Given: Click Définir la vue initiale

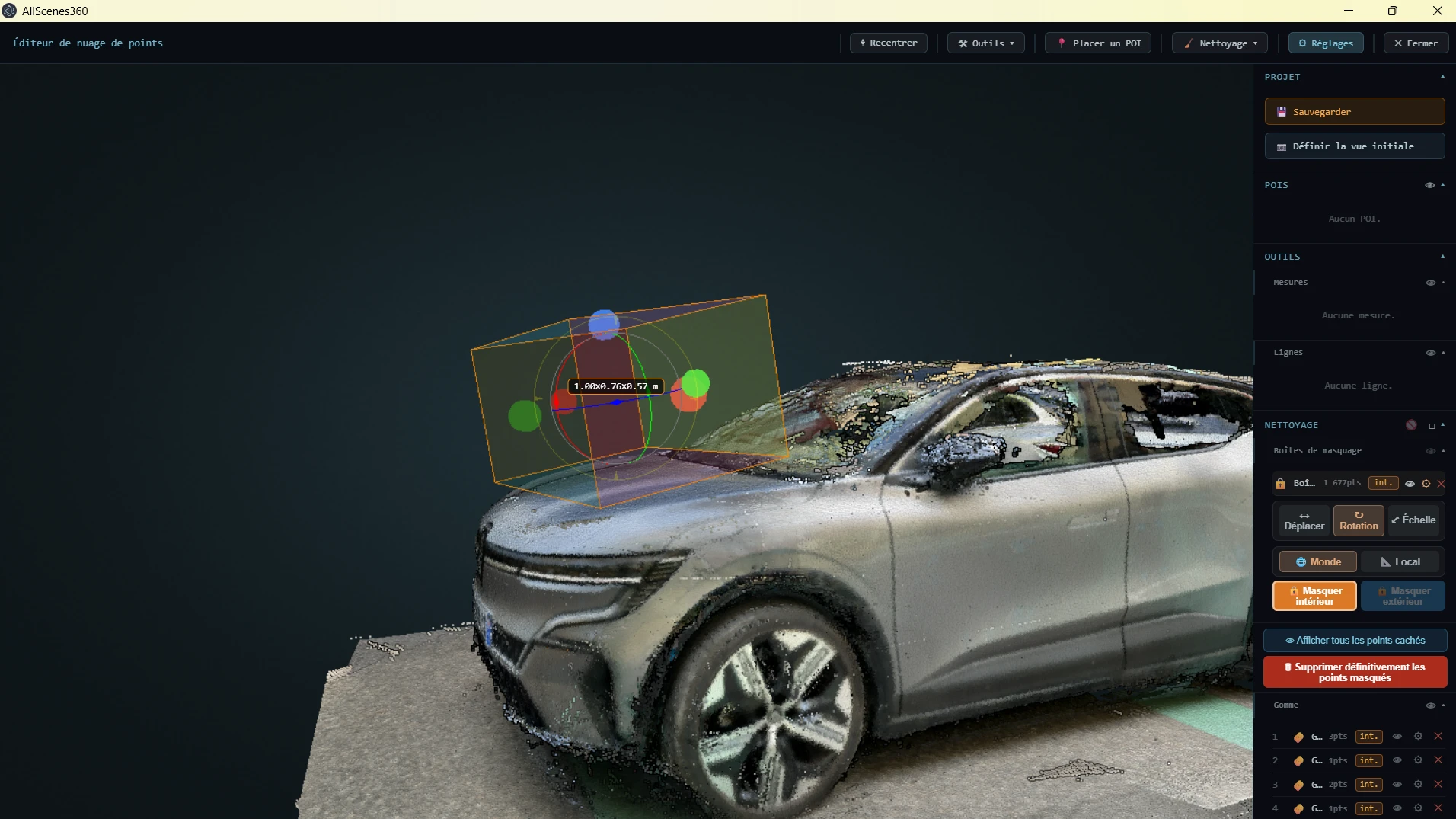Looking at the screenshot, I should pos(1355,146).
